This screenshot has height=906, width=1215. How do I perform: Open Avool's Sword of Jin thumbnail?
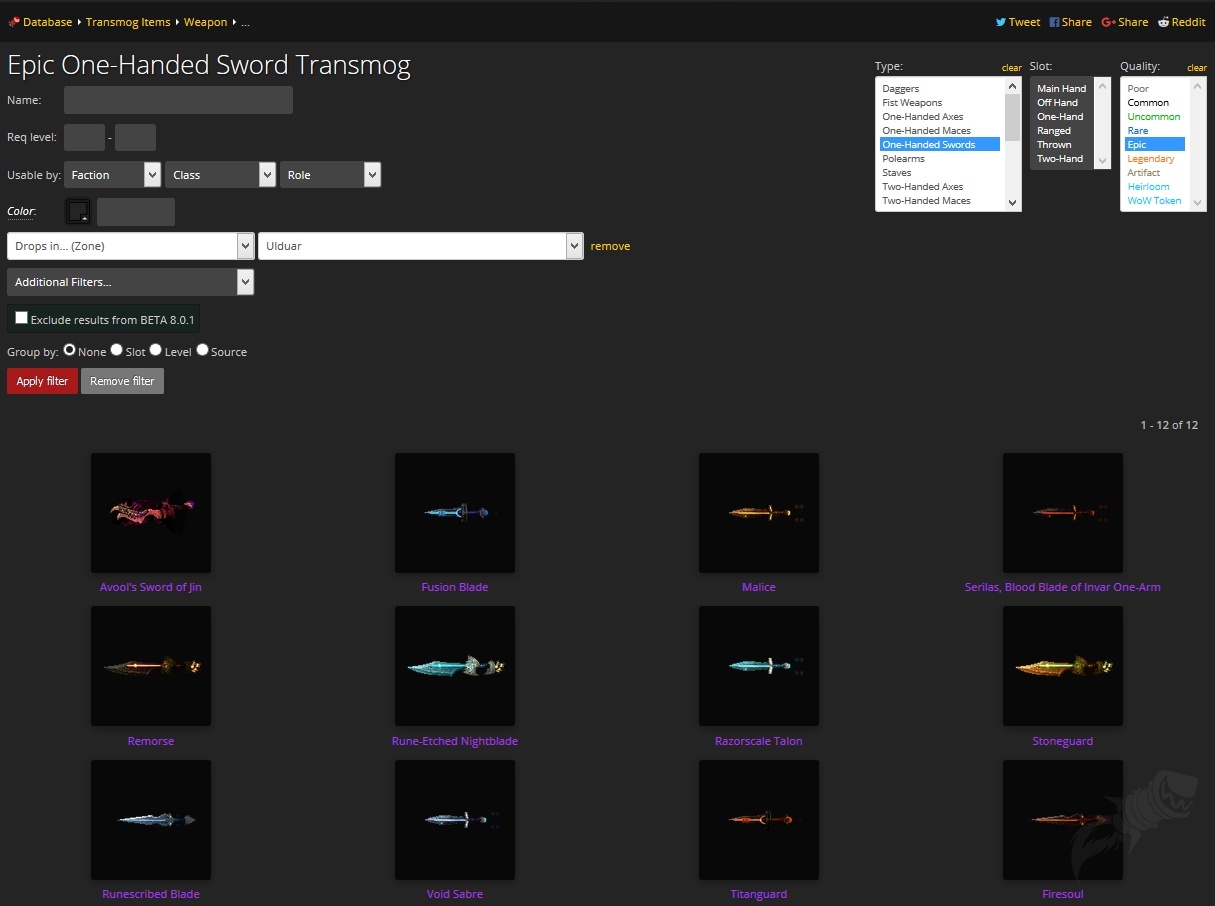[151, 513]
